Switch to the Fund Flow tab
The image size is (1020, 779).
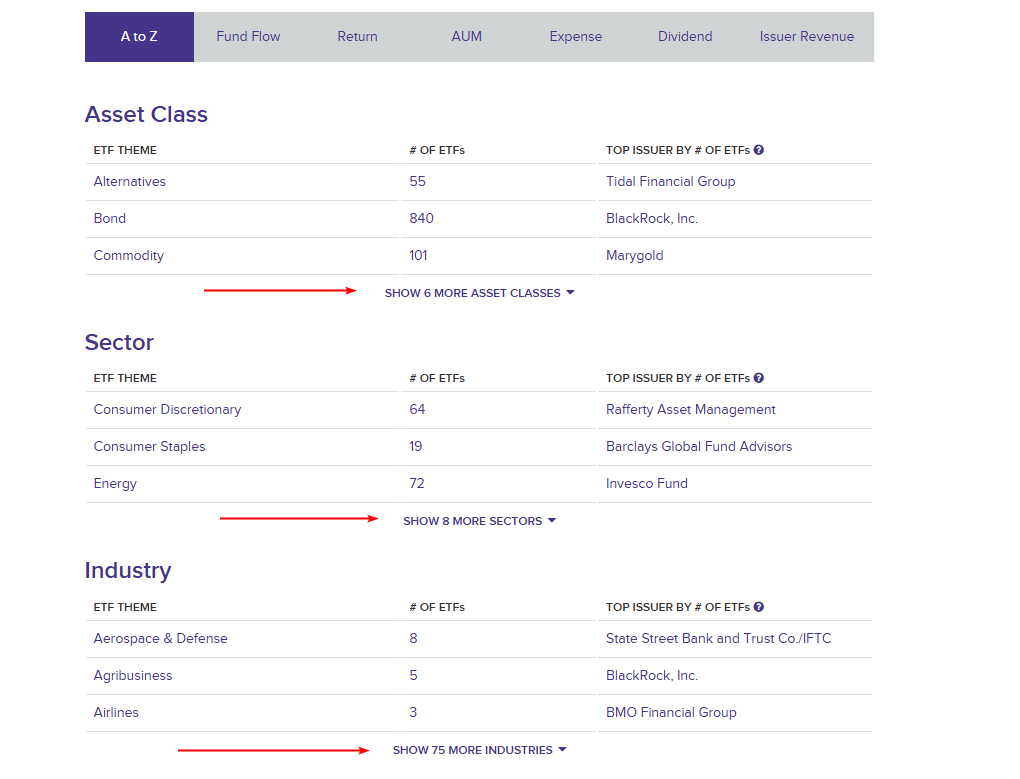click(248, 37)
